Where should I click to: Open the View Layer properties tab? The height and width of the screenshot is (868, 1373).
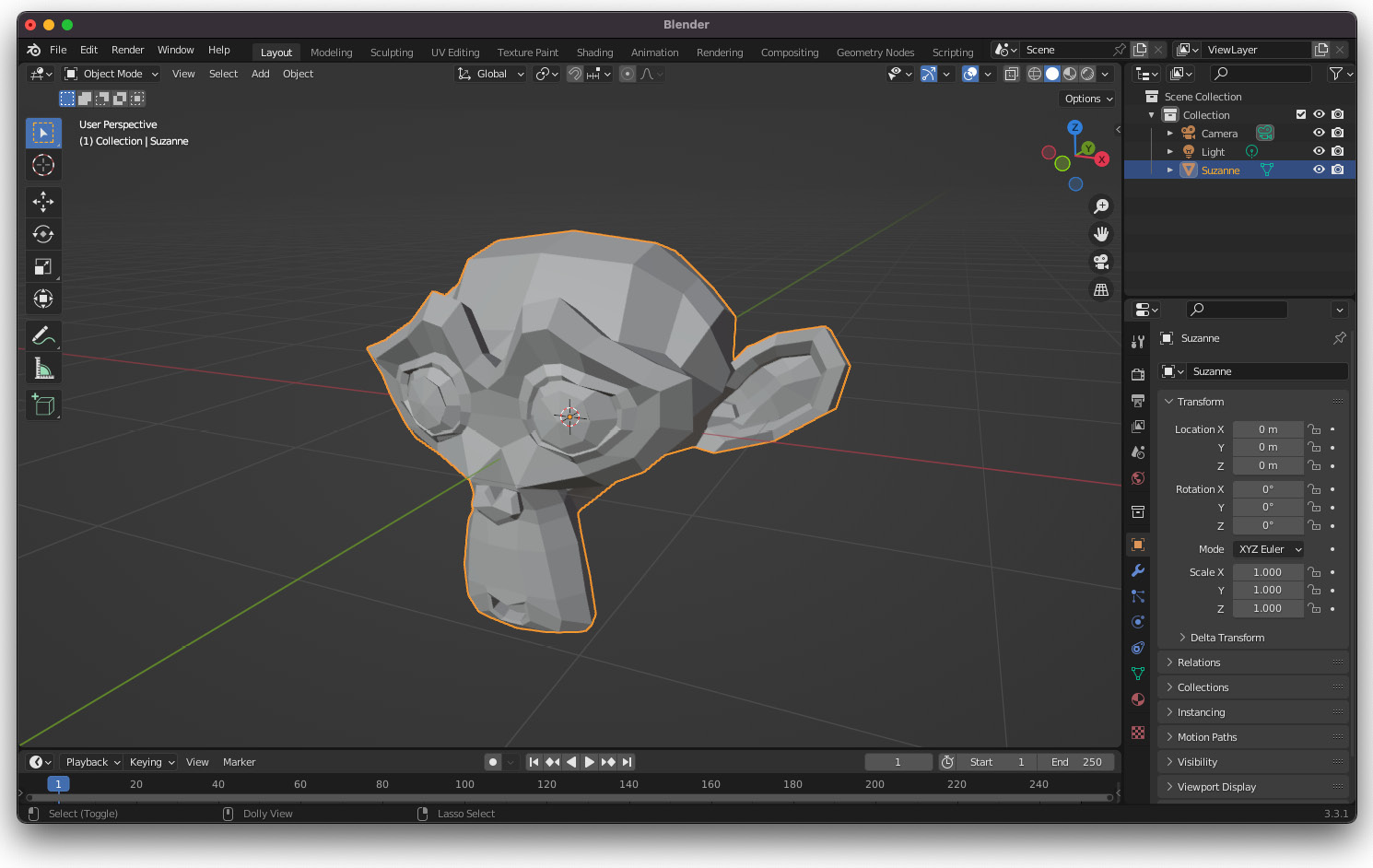(1138, 426)
